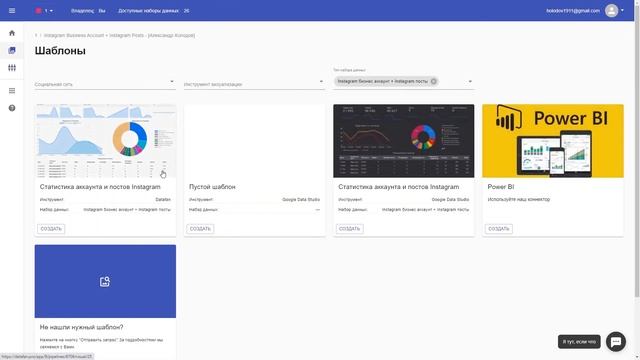Open the light Instagram dashboard thumbnail
The image size is (640, 360).
(105, 141)
